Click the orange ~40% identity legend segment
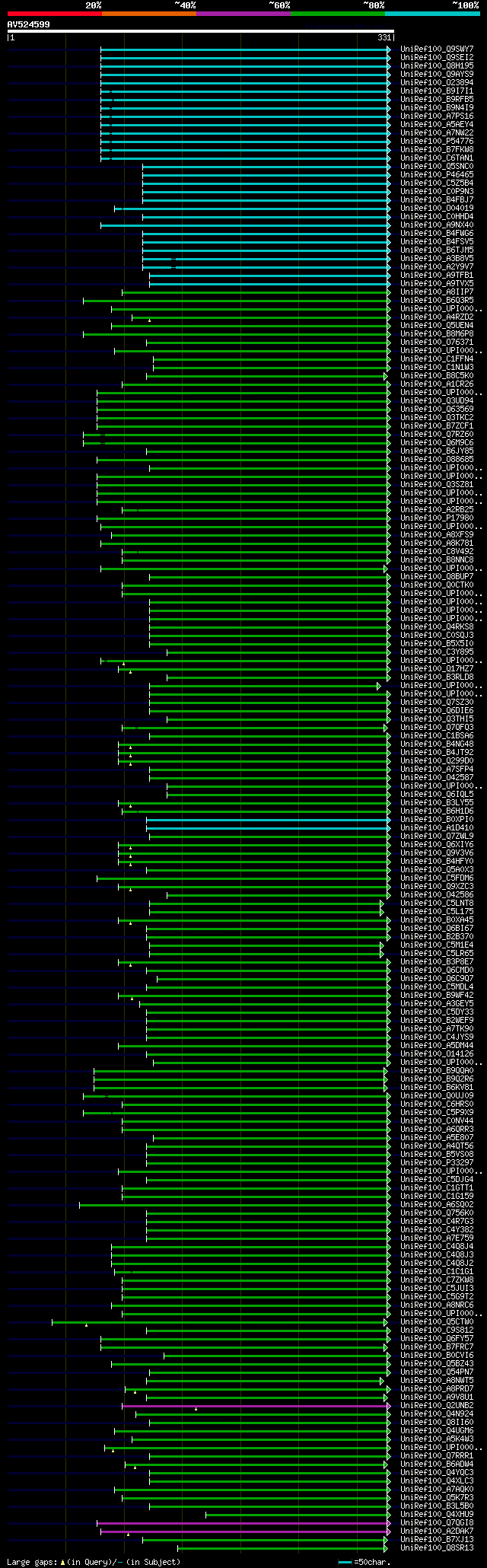 149,14
